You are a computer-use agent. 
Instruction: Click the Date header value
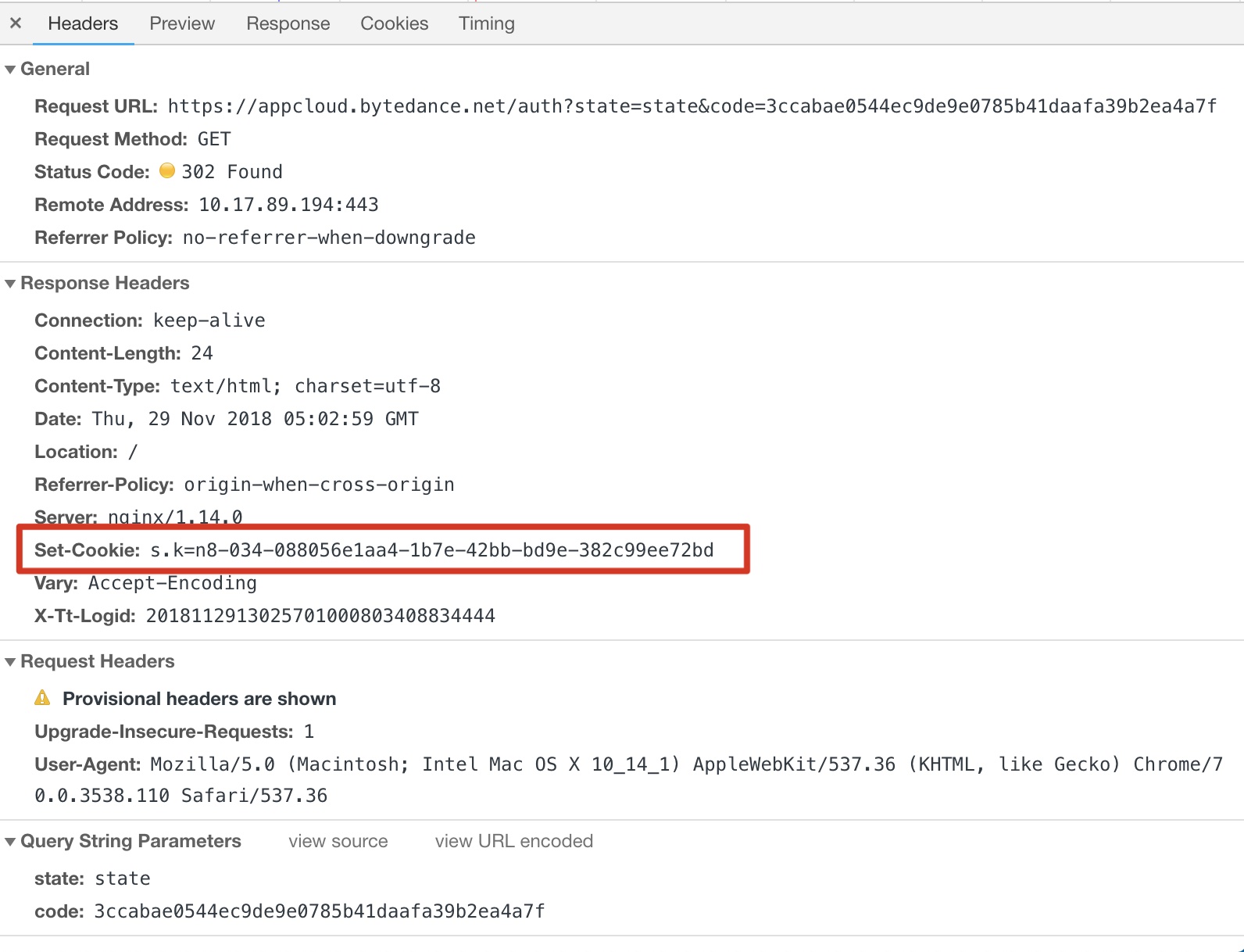(256, 419)
